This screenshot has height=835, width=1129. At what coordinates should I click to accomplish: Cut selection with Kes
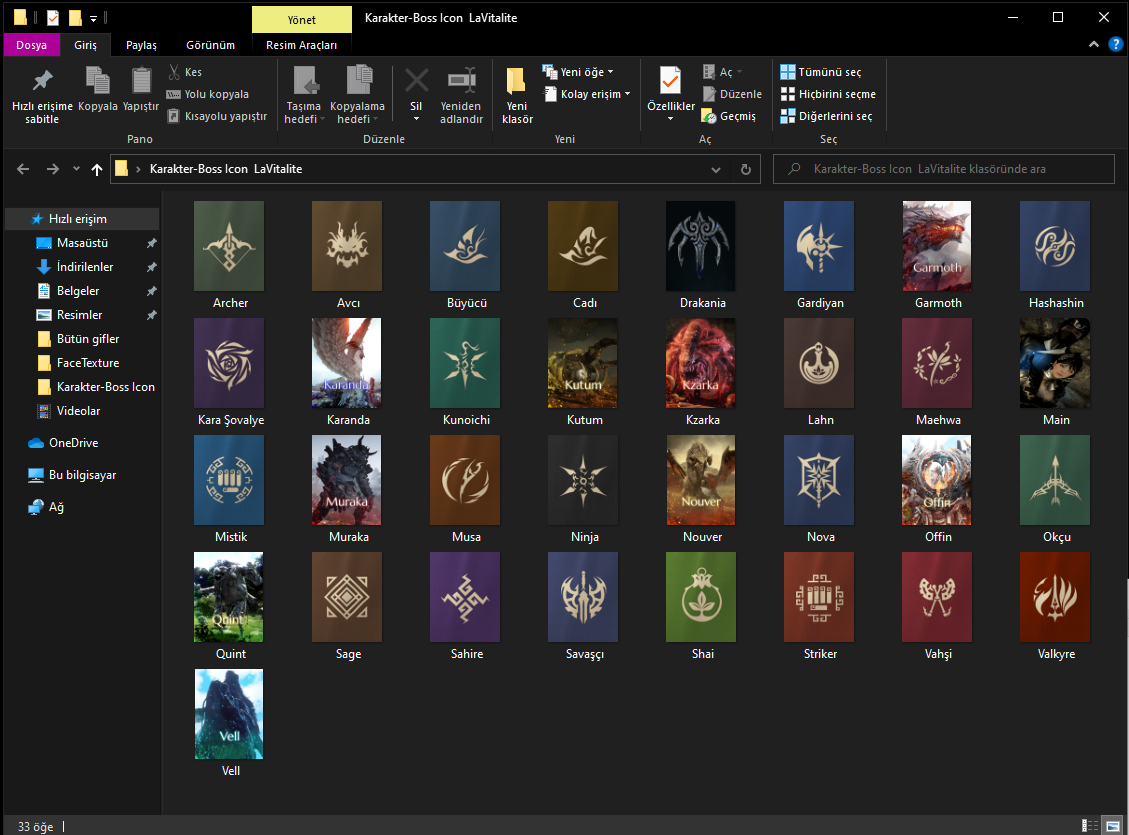tap(185, 72)
